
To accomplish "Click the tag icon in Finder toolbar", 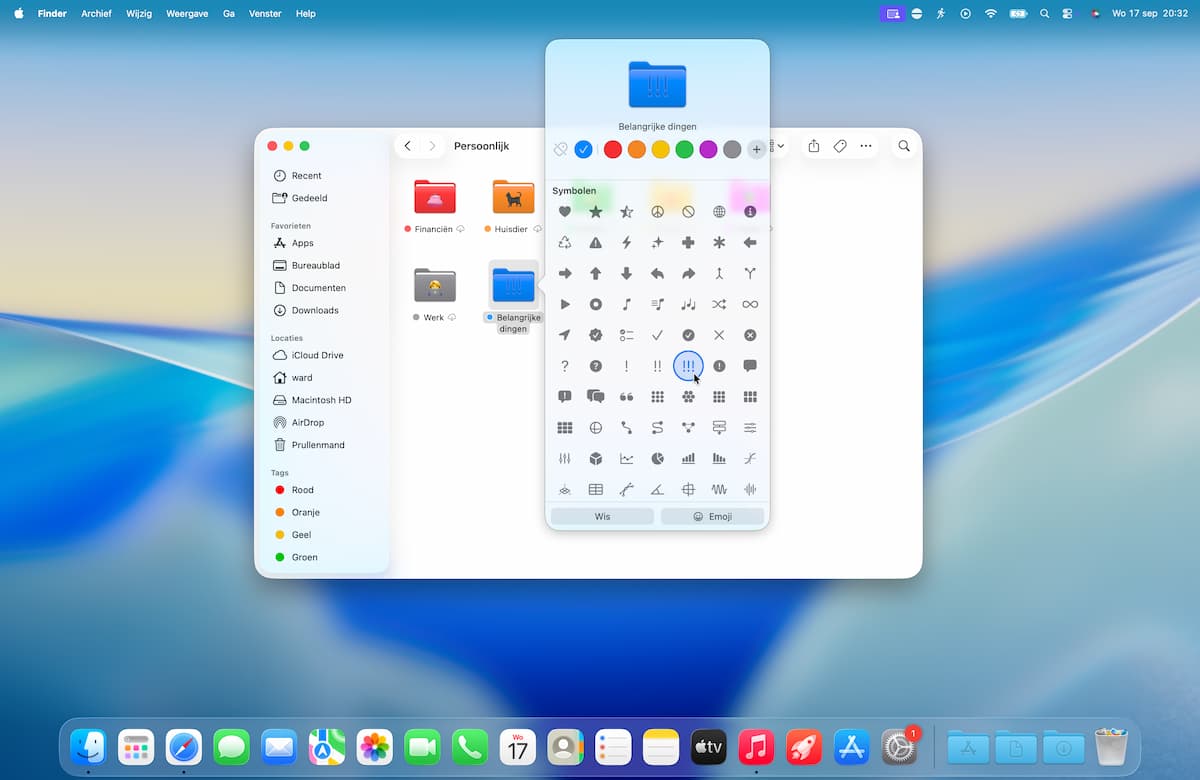I will tap(840, 146).
